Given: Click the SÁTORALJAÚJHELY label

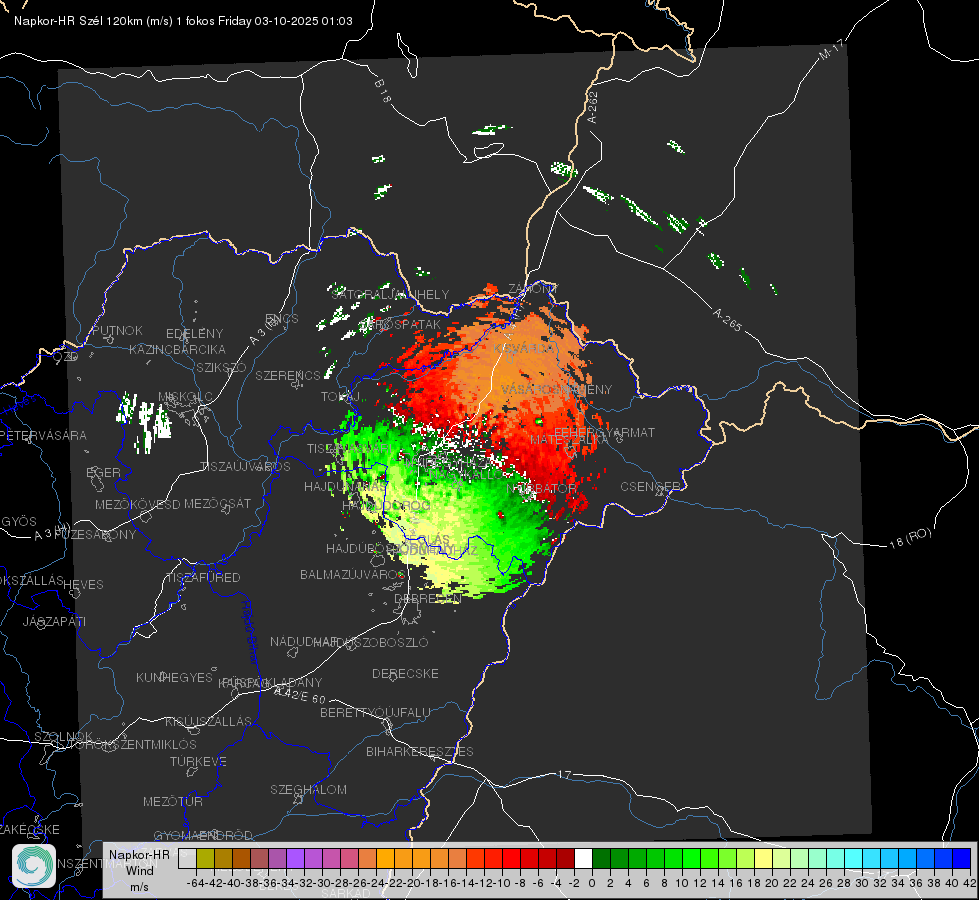Looking at the screenshot, I should click(390, 294).
